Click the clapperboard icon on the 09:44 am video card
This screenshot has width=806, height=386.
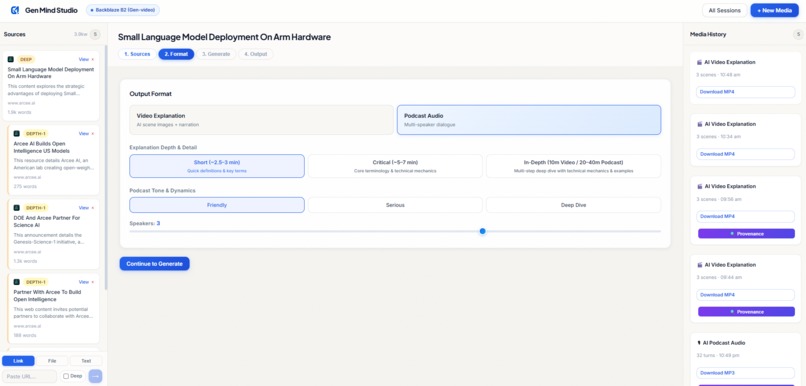pos(699,265)
